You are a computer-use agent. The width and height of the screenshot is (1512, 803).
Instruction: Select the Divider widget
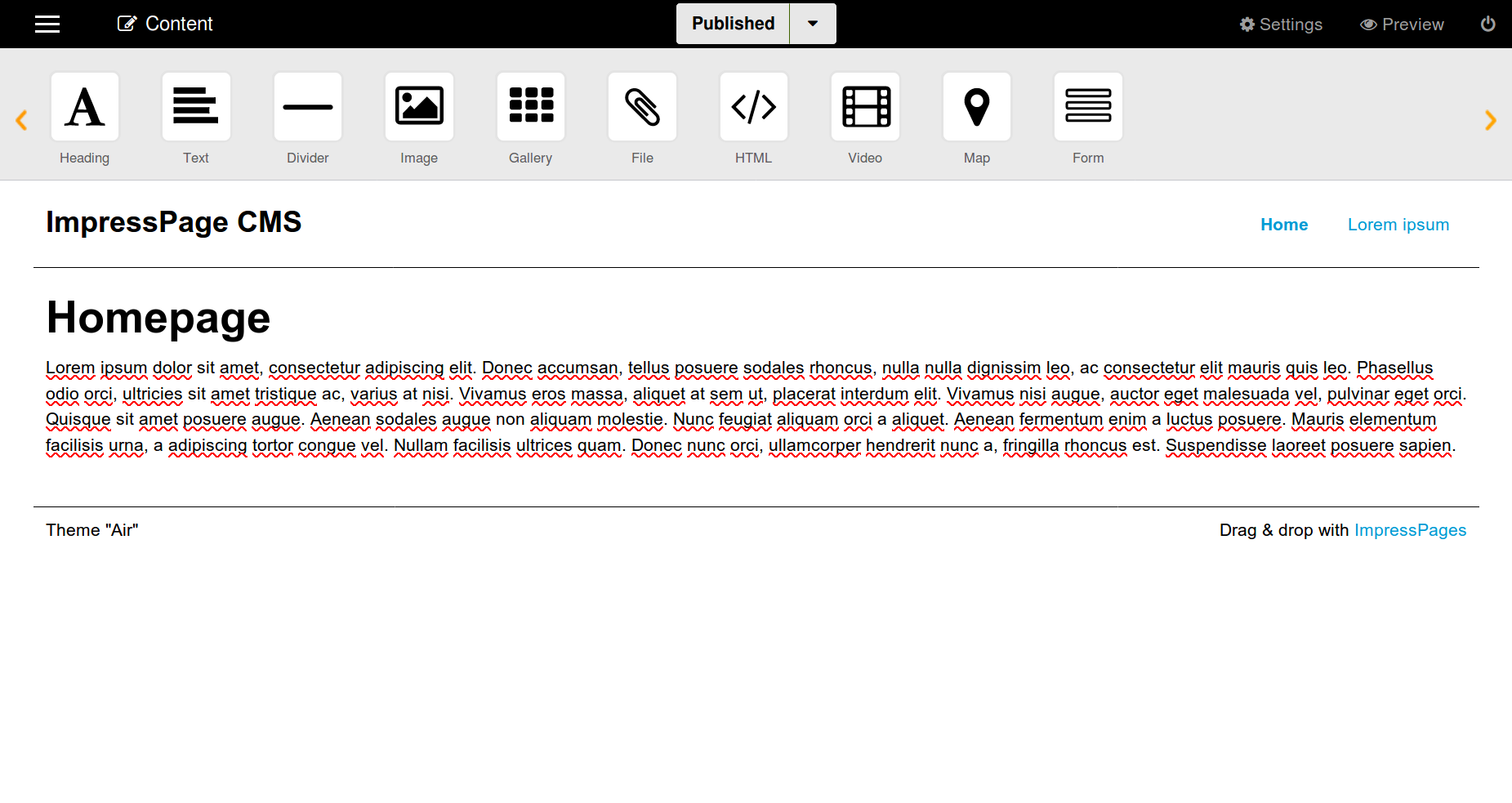(308, 107)
